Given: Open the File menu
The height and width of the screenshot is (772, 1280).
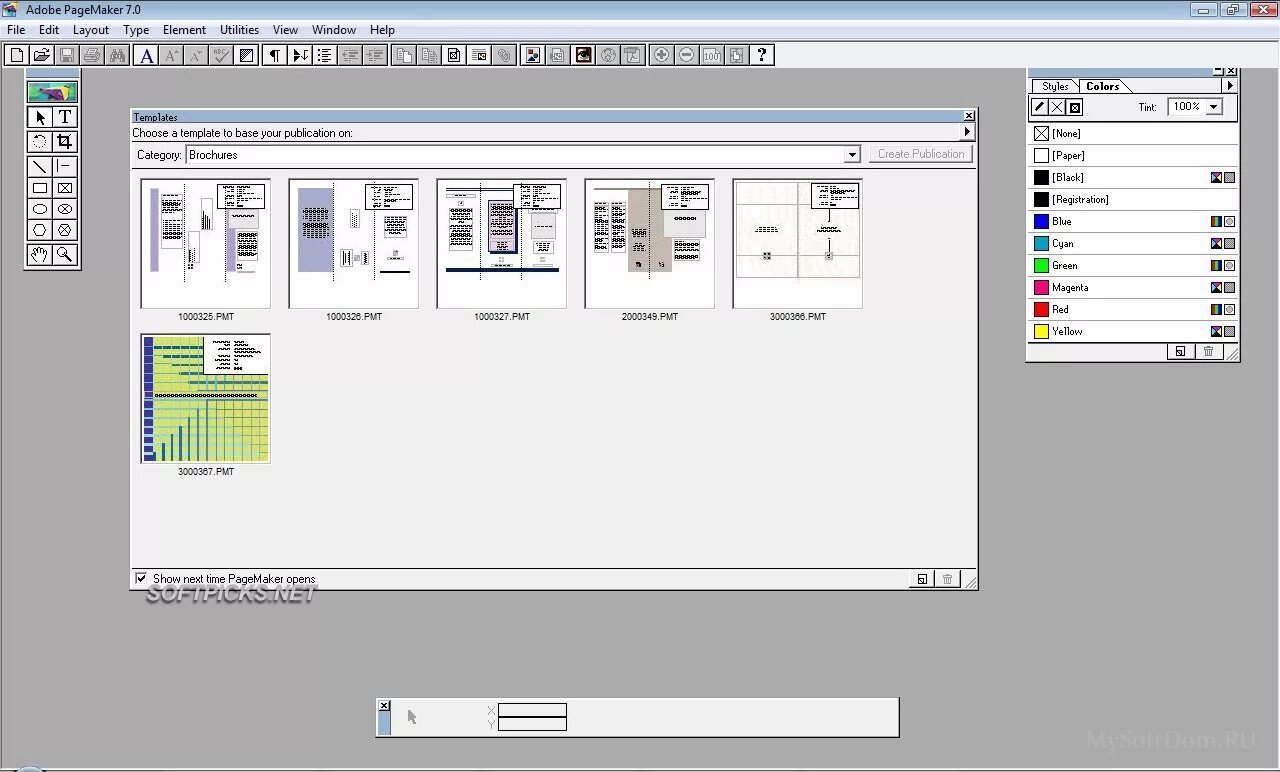Looking at the screenshot, I should pos(16,30).
